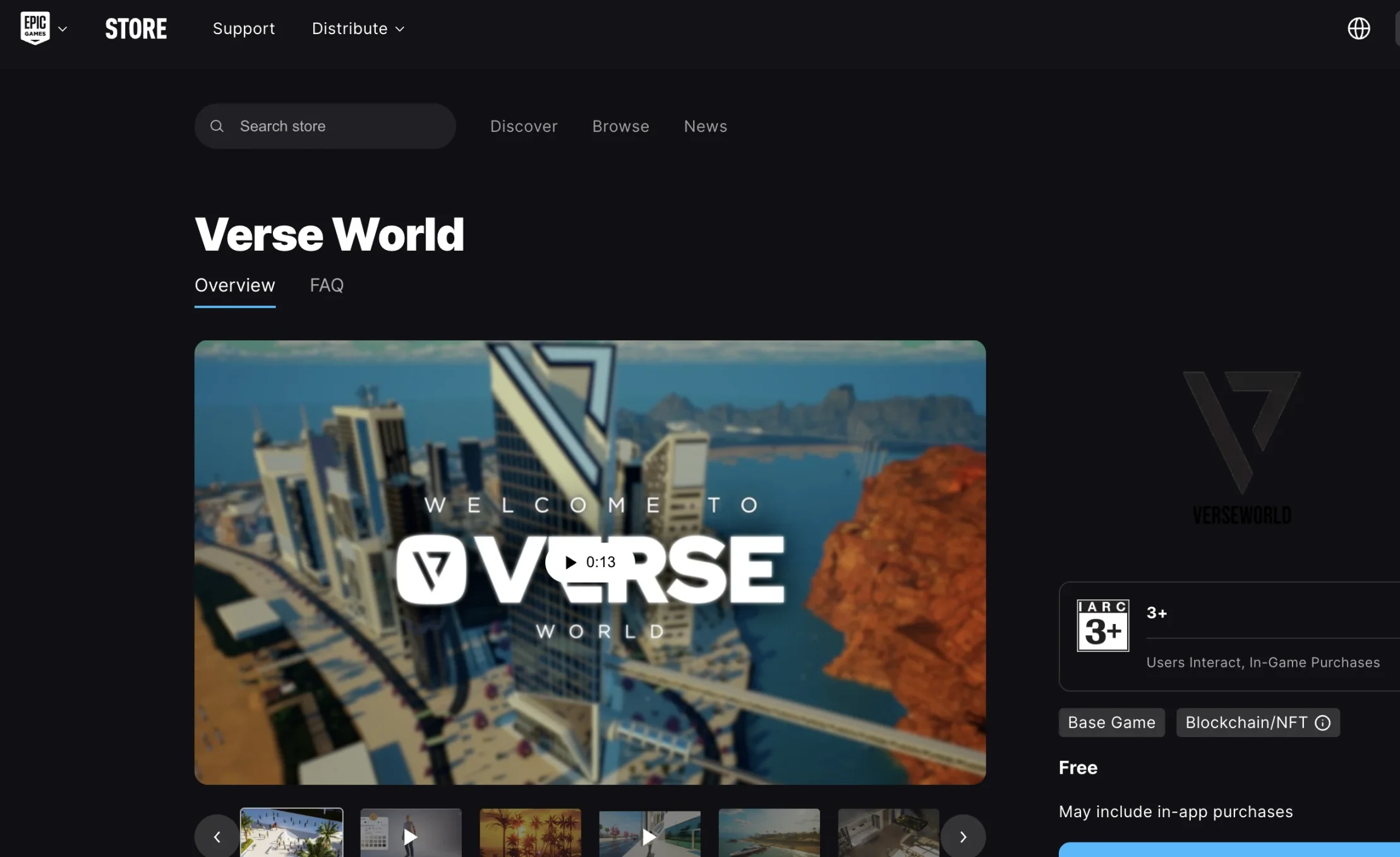Click the Search store field

coord(325,126)
